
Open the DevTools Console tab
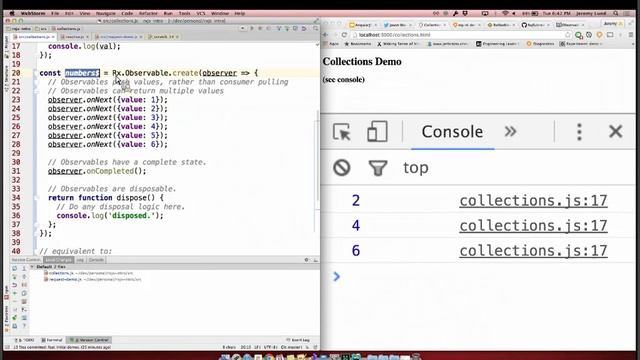[452, 132]
